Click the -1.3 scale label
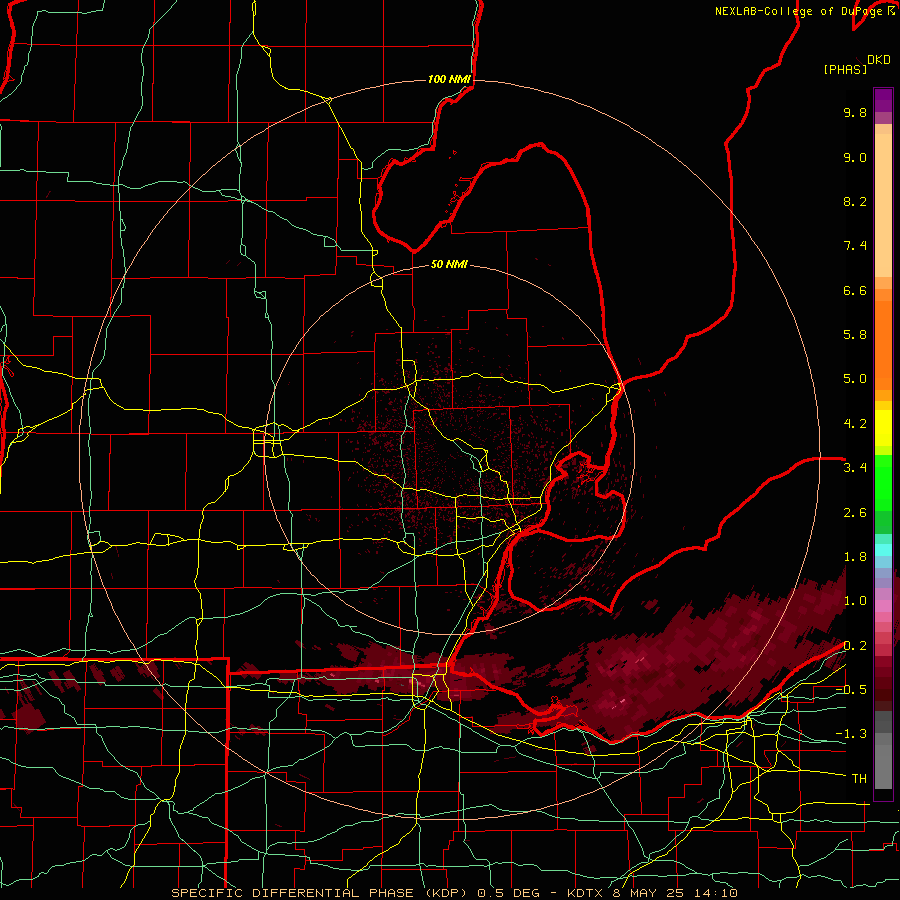This screenshot has height=900, width=900. click(851, 734)
